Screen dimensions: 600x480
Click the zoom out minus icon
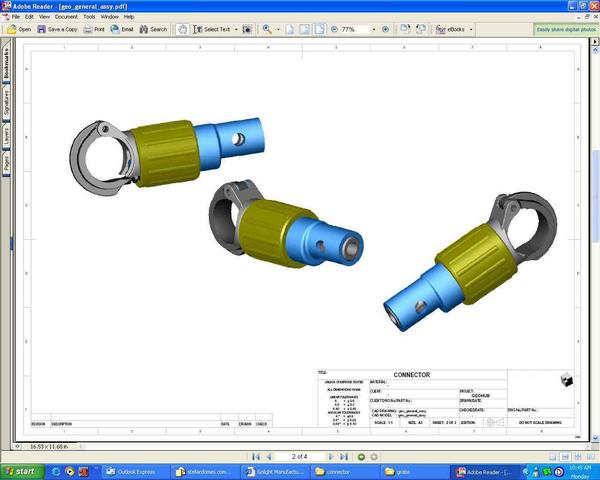coord(334,29)
